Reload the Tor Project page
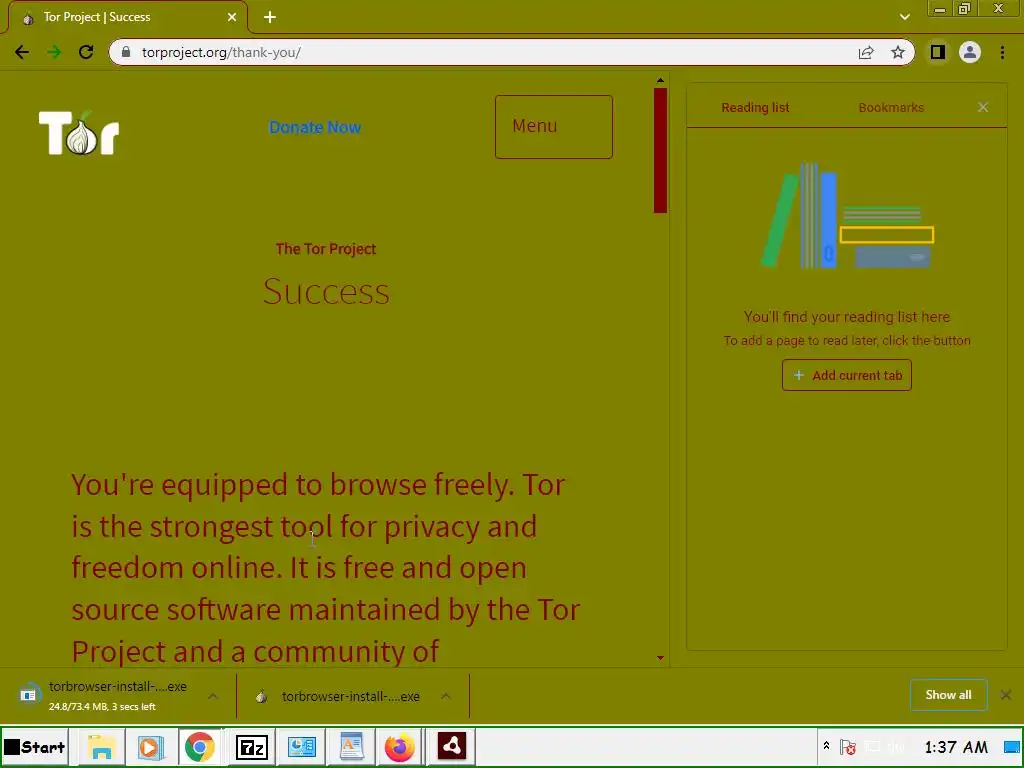Screen dimensions: 1024x768 (x=86, y=52)
